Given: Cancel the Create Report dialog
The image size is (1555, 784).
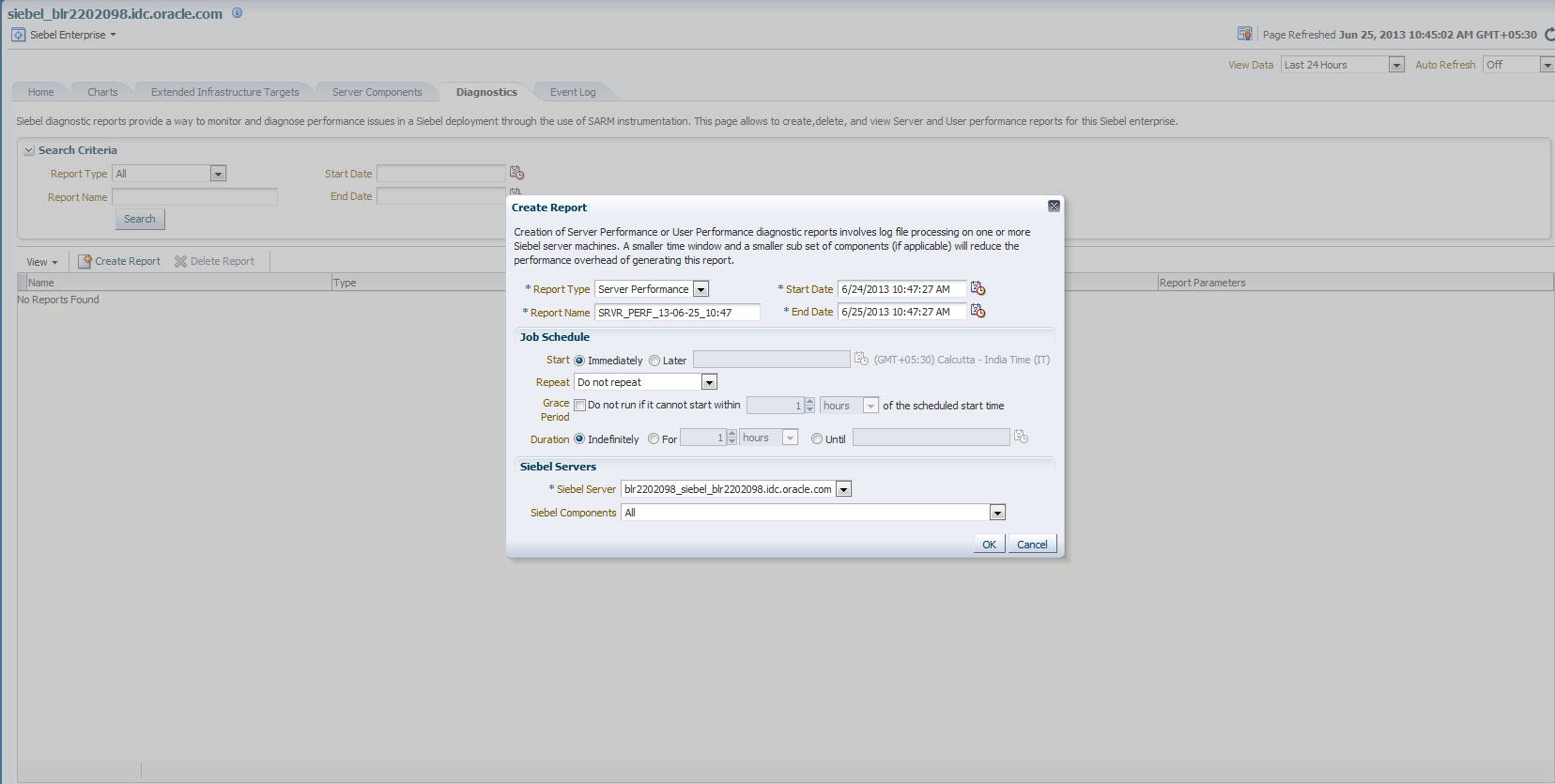Looking at the screenshot, I should tap(1032, 545).
